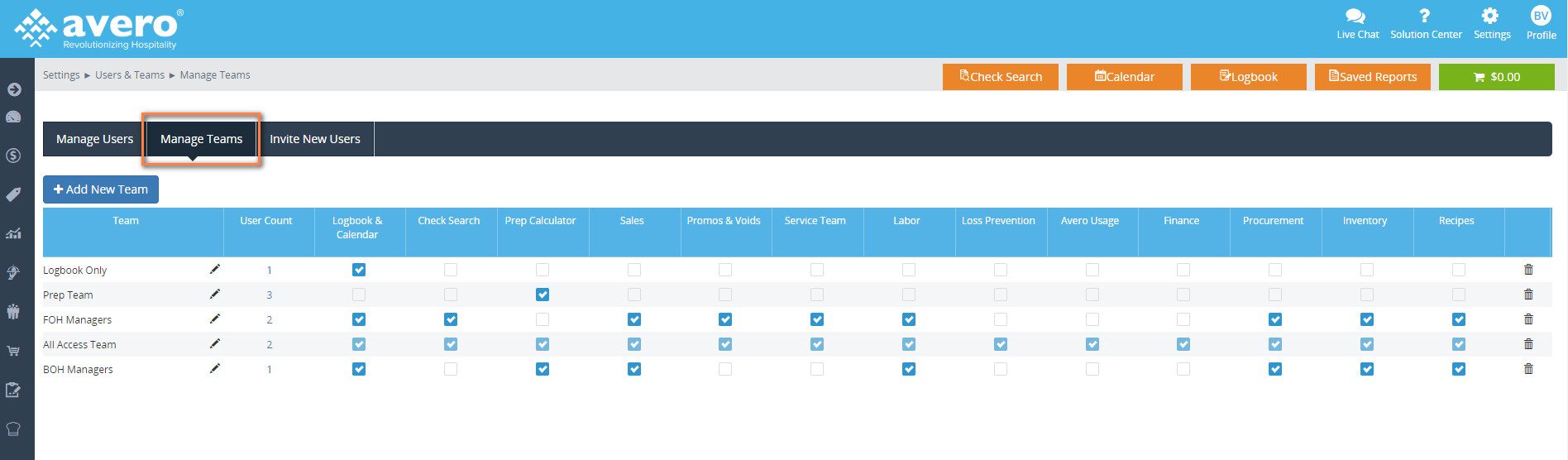Expand the left sidebar arrow
Image resolution: width=1568 pixels, height=460 pixels.
click(14, 89)
